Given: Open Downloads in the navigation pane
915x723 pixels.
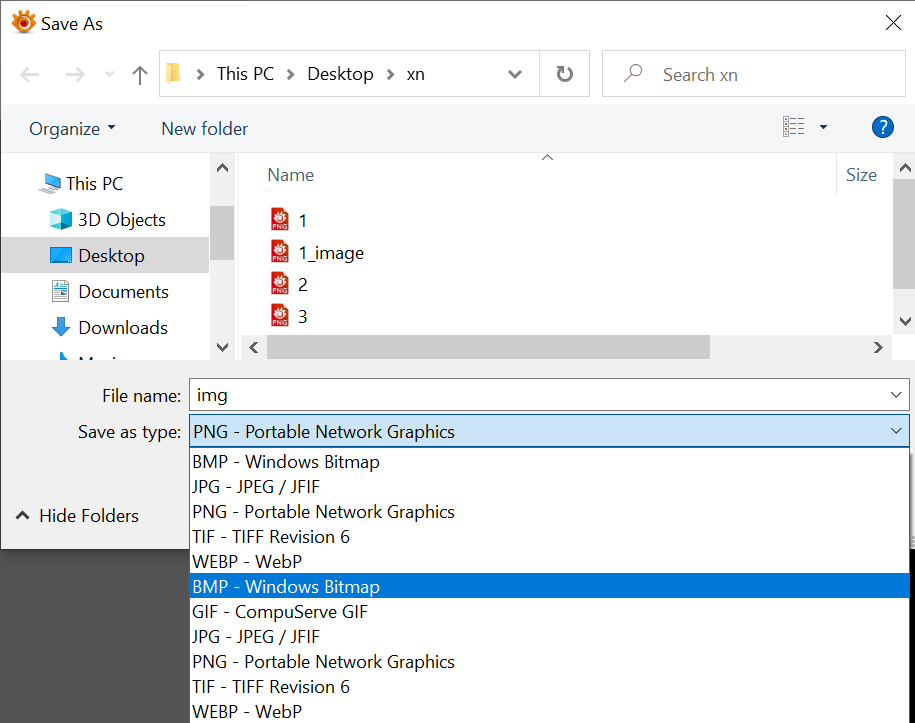Looking at the screenshot, I should (122, 328).
